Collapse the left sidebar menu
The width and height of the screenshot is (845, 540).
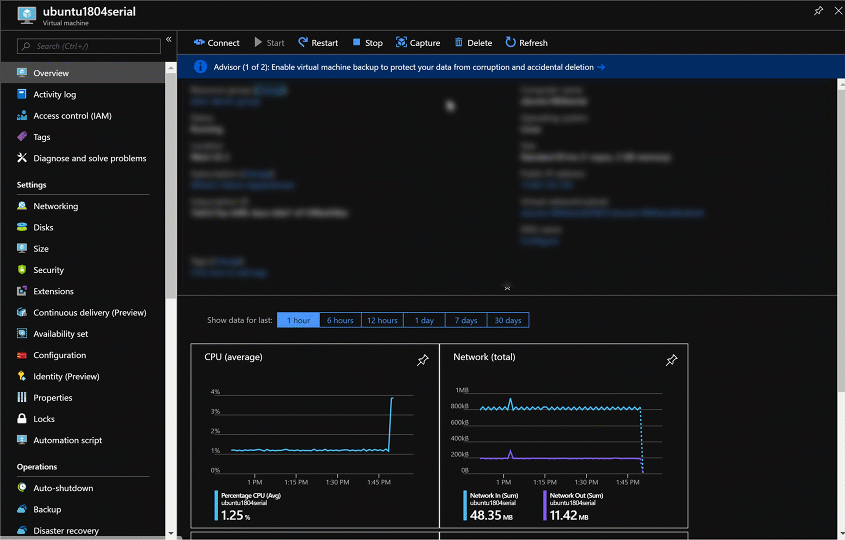tap(168, 39)
